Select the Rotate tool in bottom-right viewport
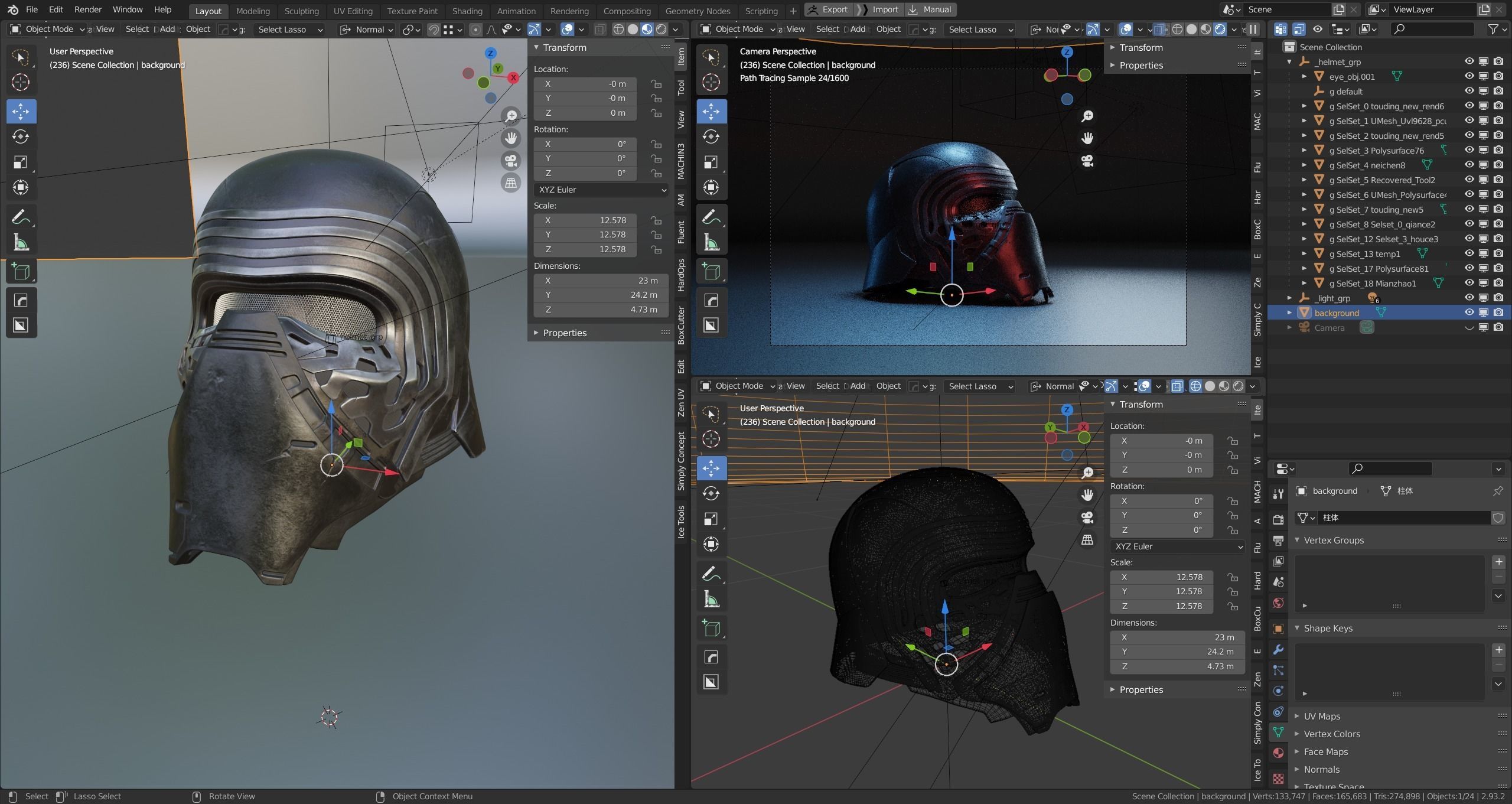Image resolution: width=1512 pixels, height=804 pixels. coord(711,493)
